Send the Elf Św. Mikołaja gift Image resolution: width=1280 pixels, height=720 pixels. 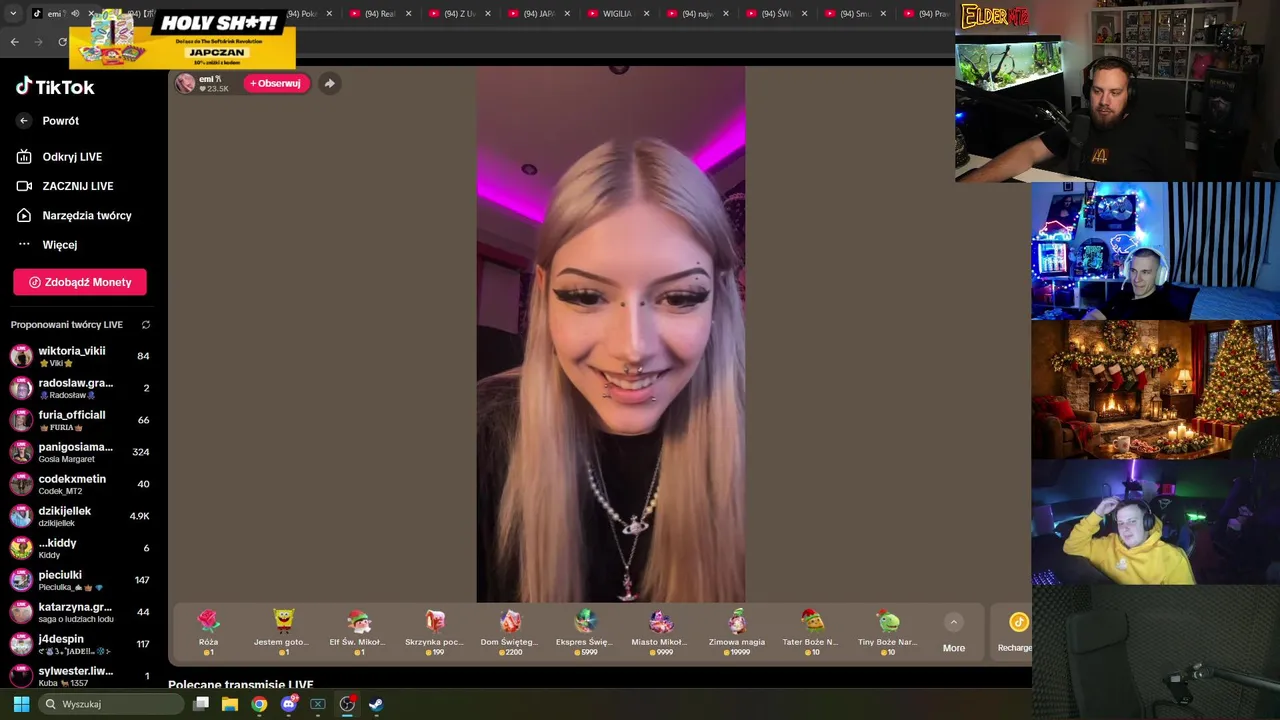[x=358, y=632]
